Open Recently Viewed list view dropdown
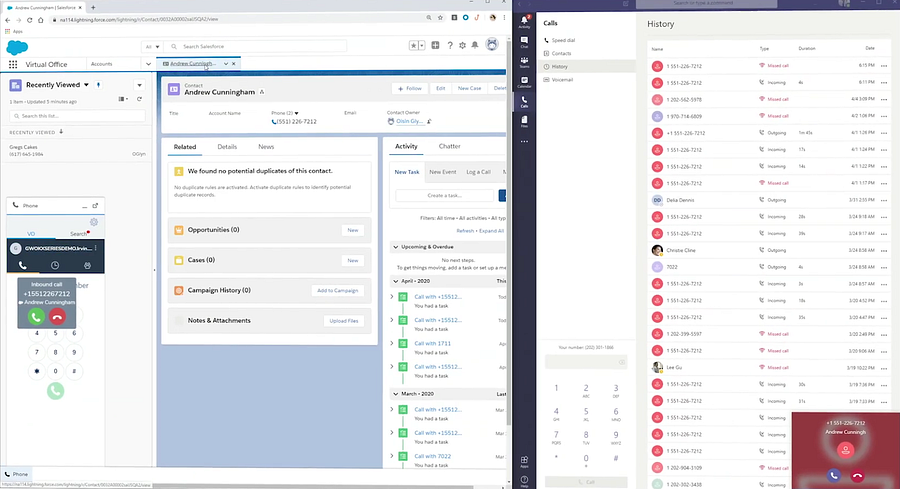Screen dimensions: 900x489 [x=86, y=85]
